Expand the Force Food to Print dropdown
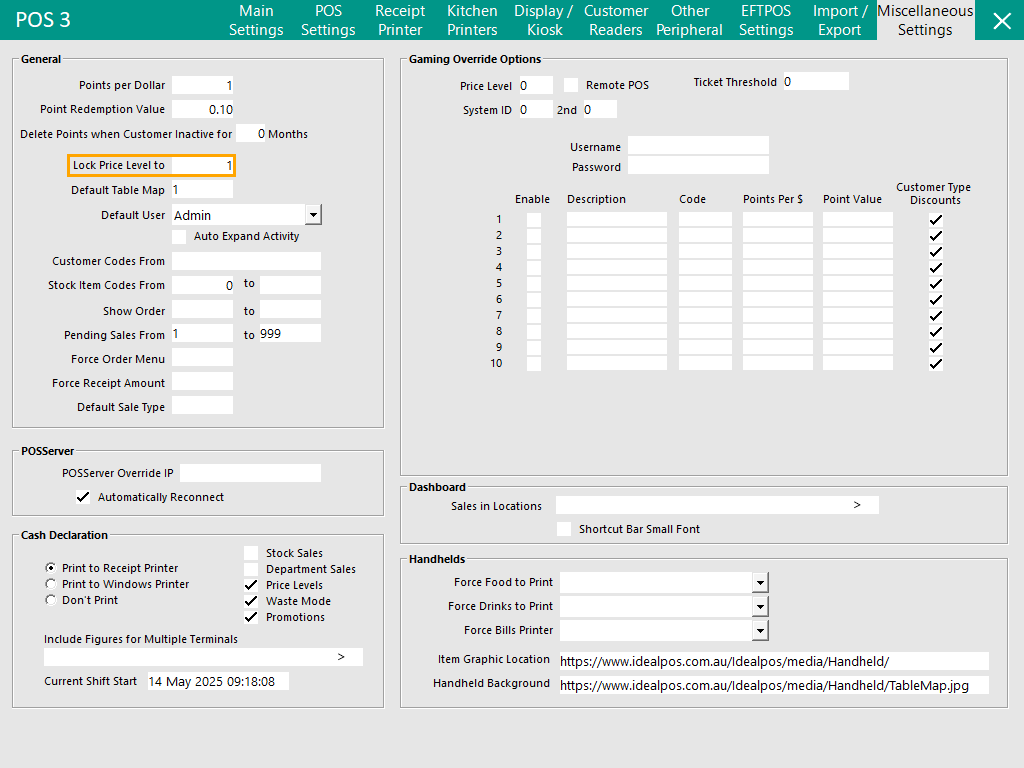Screen dimensions: 1024x768 pos(760,582)
